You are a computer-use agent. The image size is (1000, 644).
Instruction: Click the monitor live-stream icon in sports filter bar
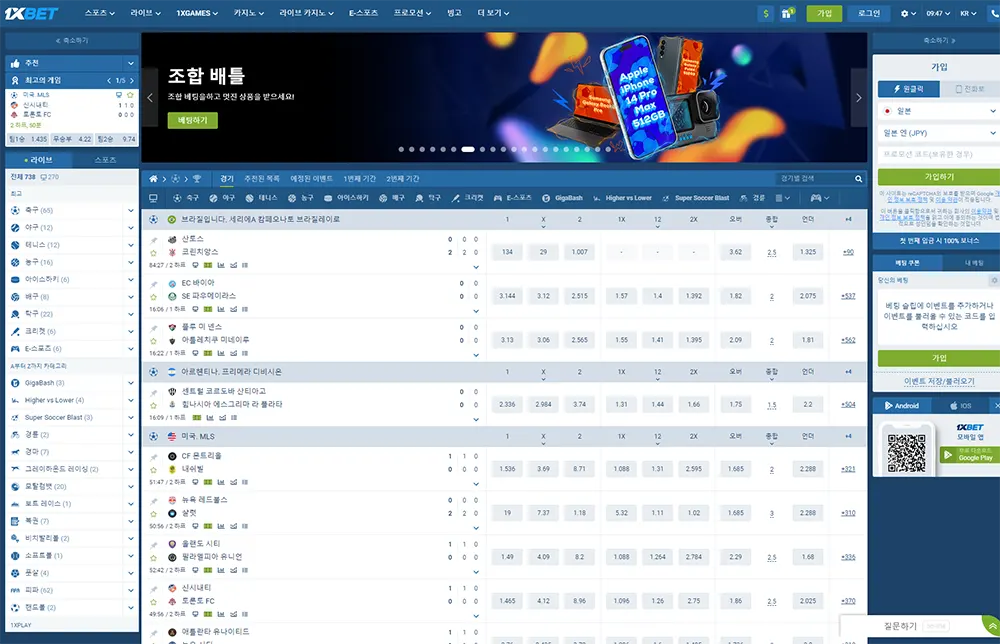pyautogui.click(x=153, y=198)
